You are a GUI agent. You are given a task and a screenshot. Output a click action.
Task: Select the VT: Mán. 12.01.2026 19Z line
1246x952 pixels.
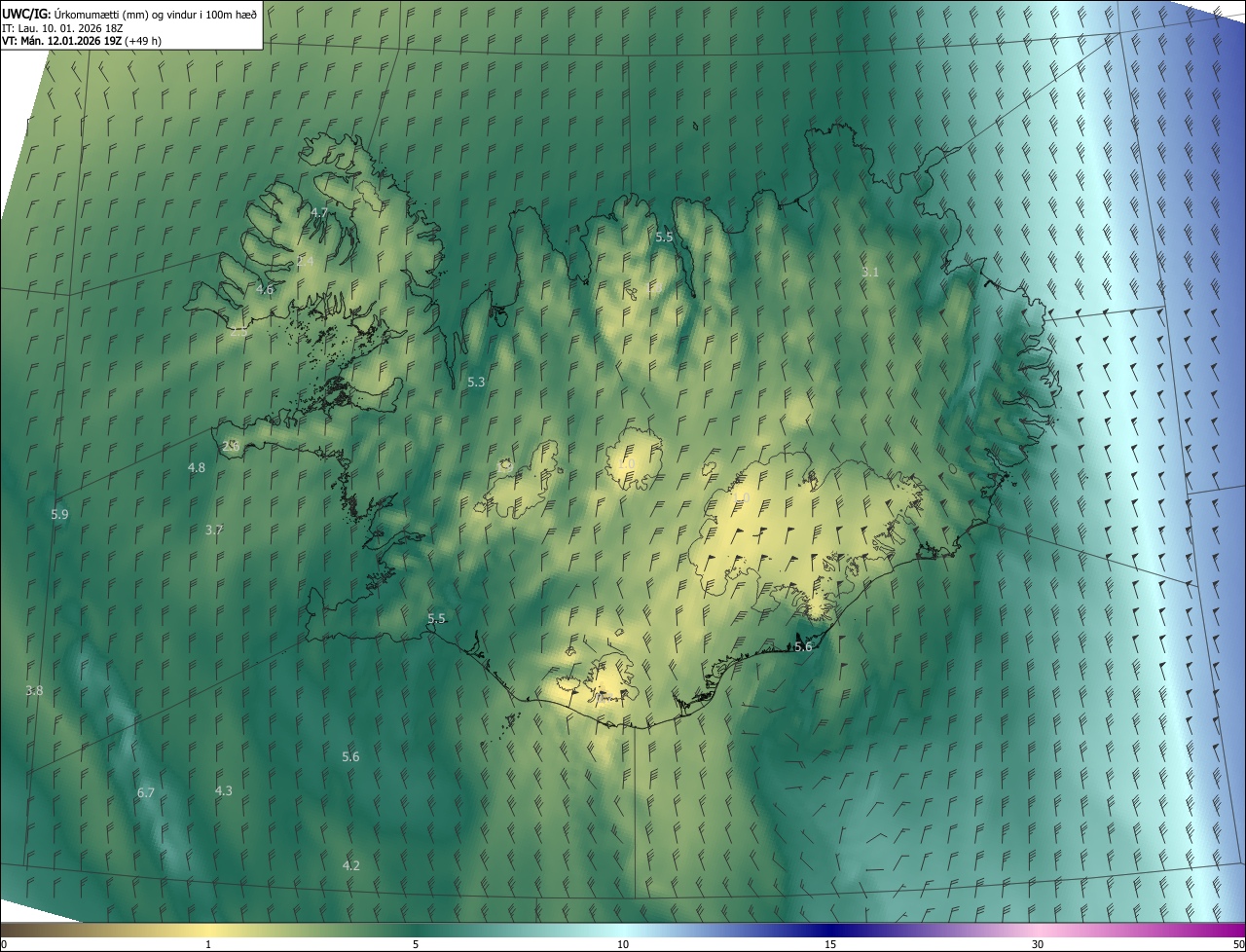[x=81, y=41]
